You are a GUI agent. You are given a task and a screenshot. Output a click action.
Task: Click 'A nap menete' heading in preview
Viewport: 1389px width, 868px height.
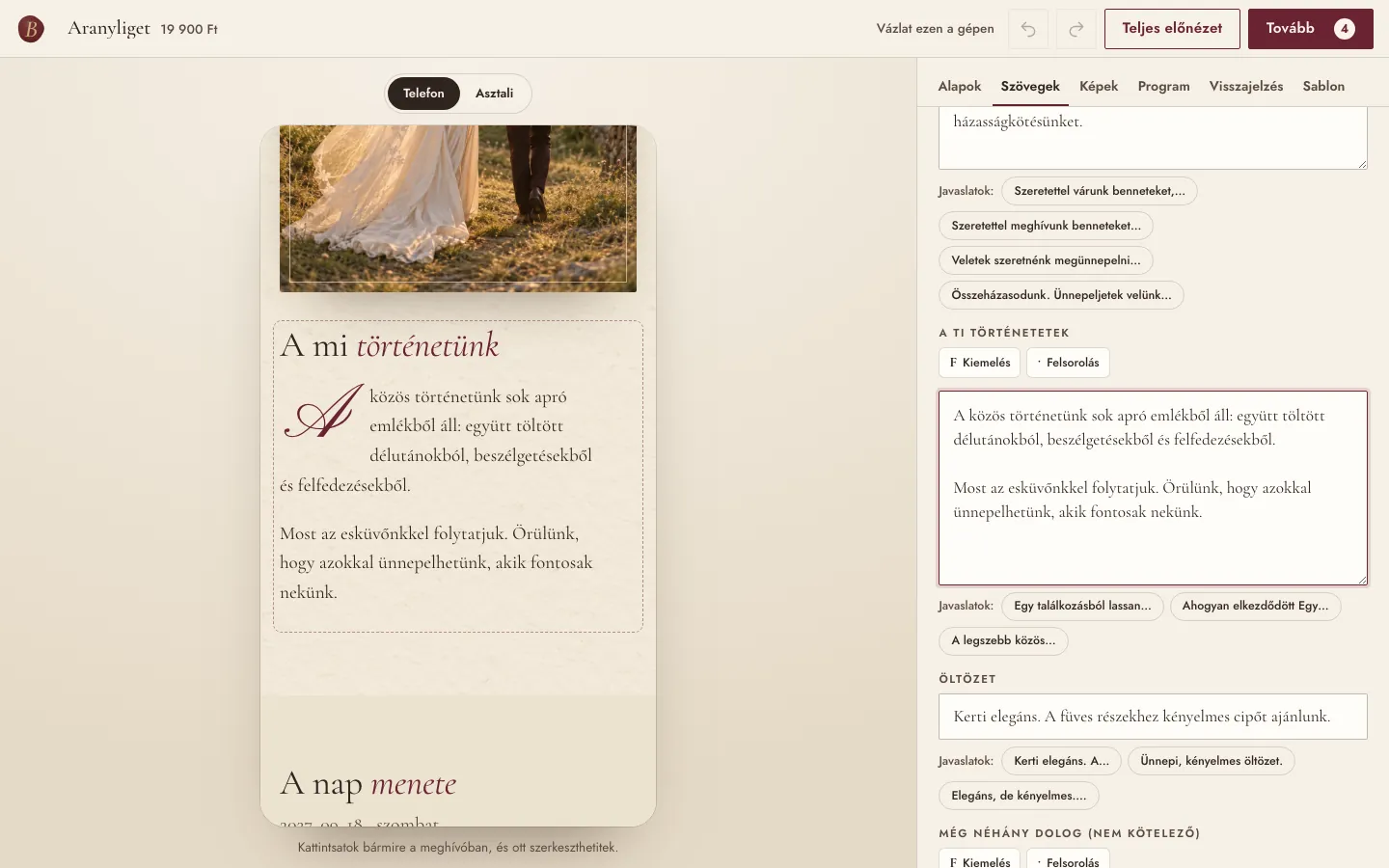pos(368,783)
